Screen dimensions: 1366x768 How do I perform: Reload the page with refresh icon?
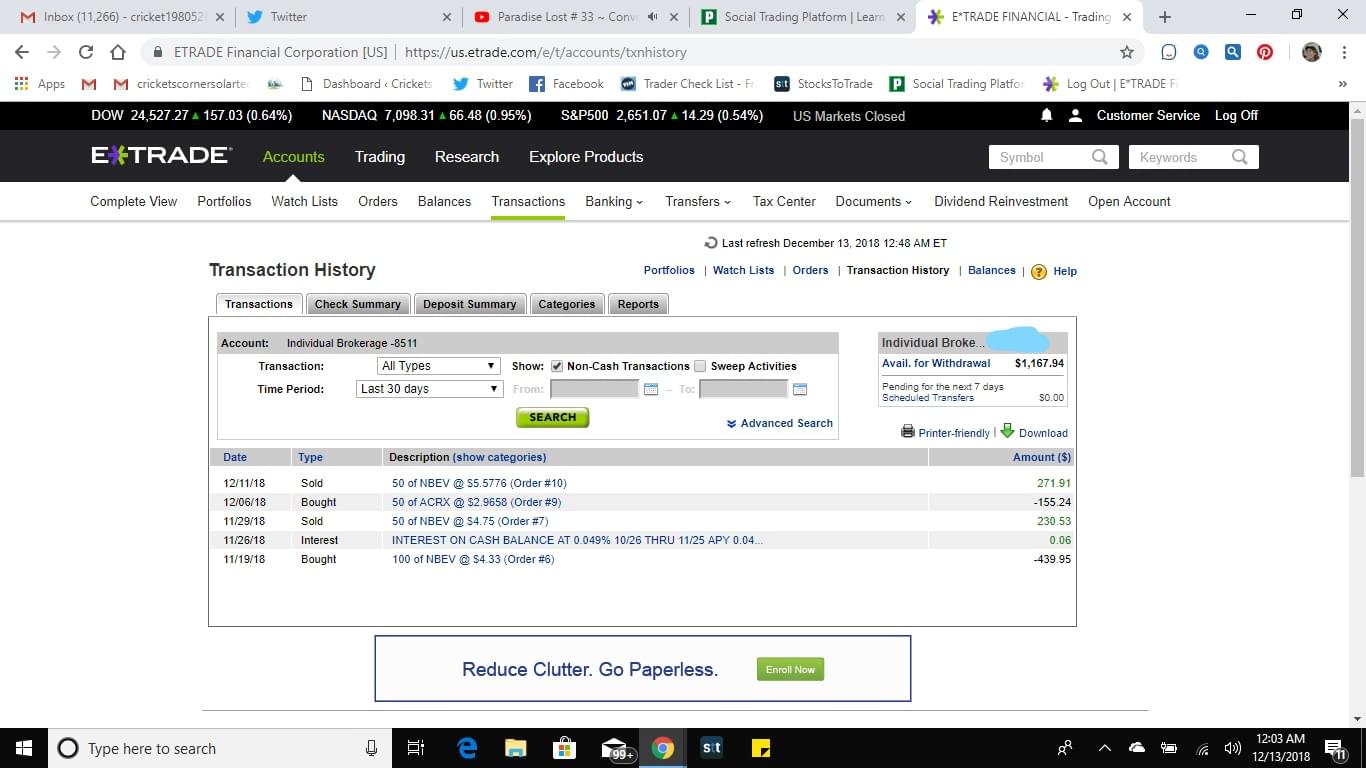point(86,52)
